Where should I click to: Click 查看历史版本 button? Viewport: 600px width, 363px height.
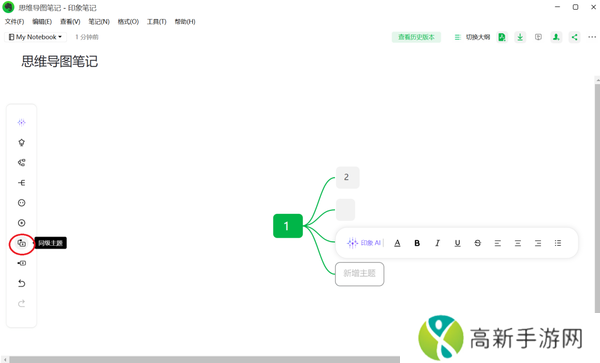tap(416, 37)
